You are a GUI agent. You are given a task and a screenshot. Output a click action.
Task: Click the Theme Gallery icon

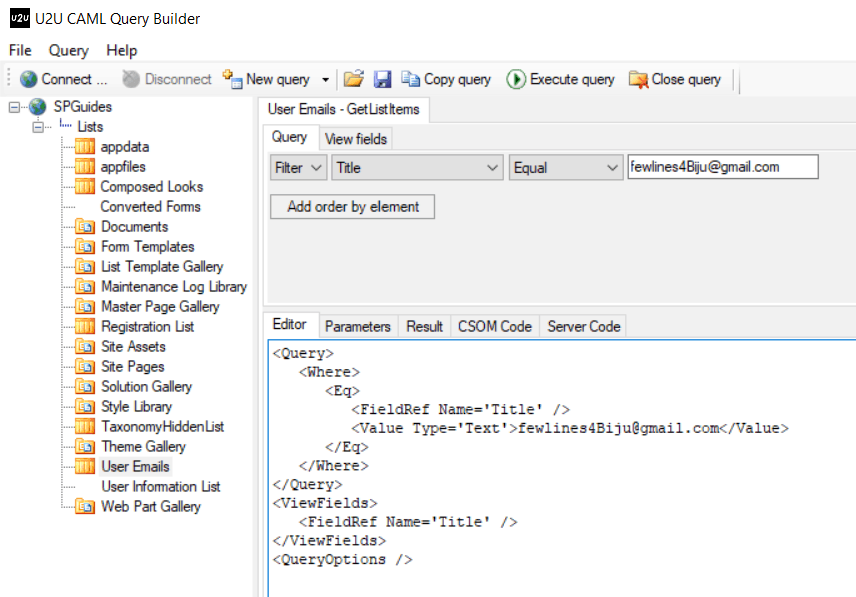point(85,446)
